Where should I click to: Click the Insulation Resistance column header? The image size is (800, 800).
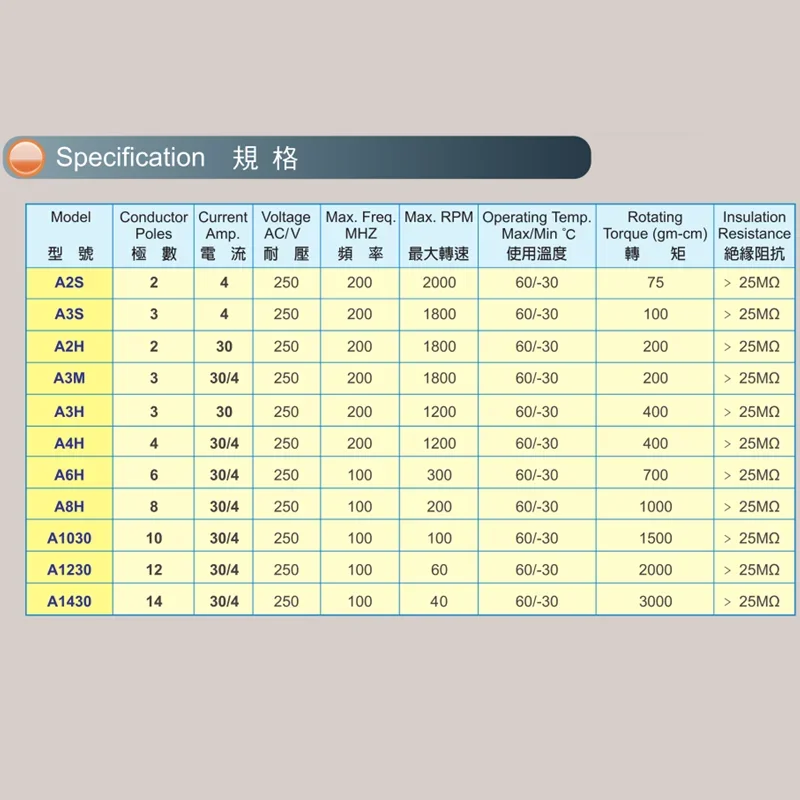click(x=754, y=236)
